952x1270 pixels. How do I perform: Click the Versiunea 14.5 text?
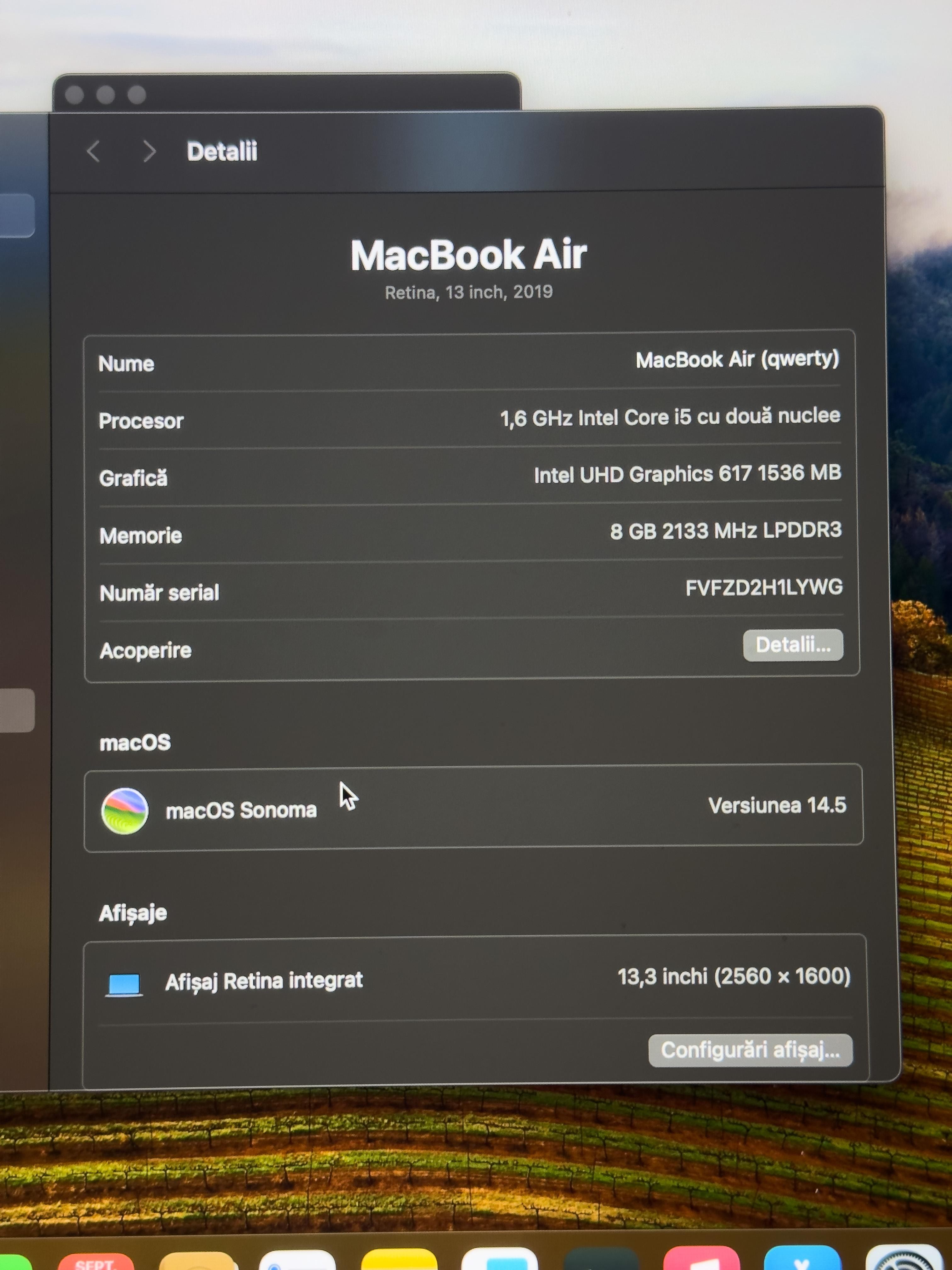[776, 805]
